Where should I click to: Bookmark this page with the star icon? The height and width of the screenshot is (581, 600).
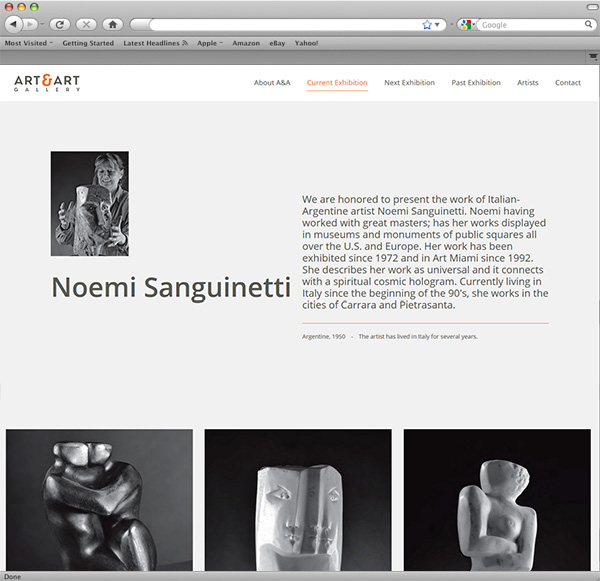(427, 25)
